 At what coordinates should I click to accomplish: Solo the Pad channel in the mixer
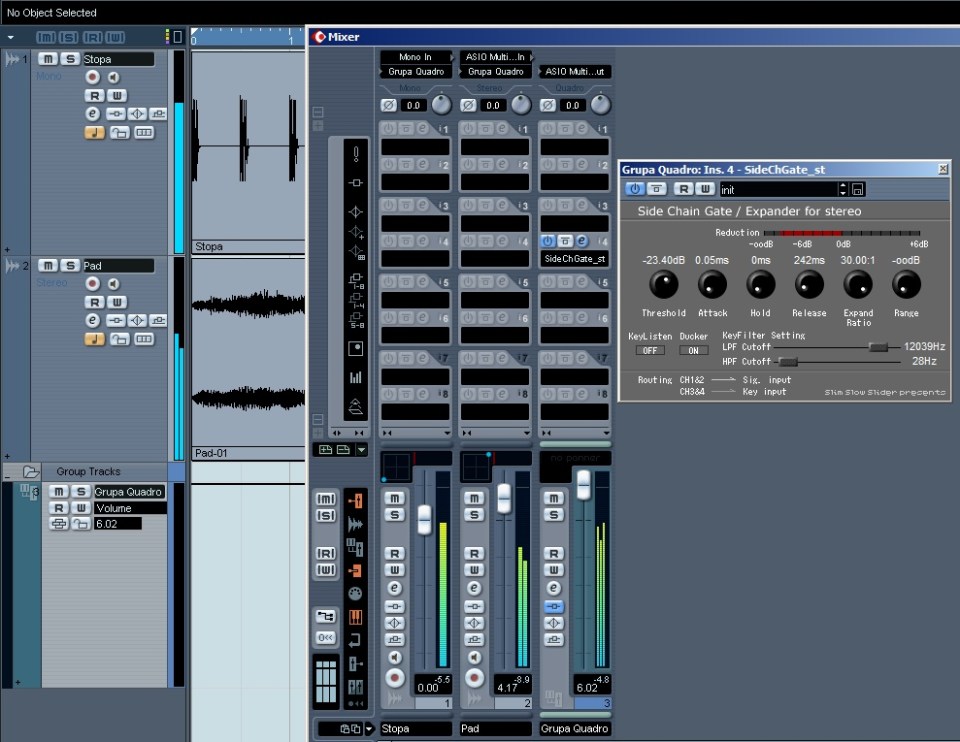(x=475, y=515)
